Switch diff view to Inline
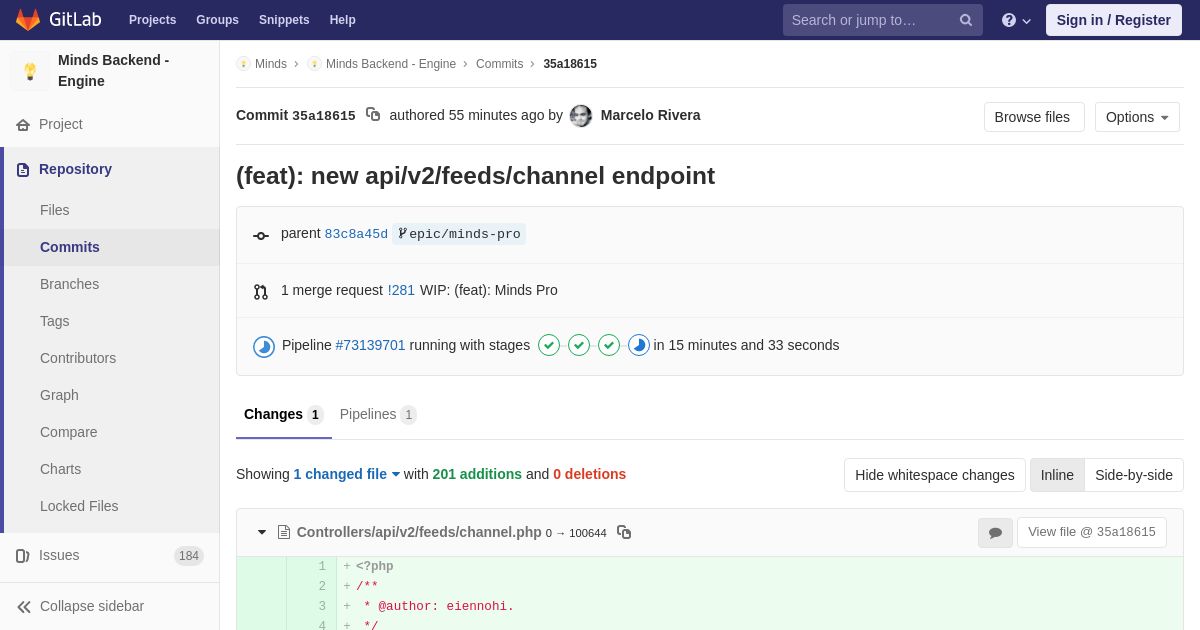 point(1057,475)
